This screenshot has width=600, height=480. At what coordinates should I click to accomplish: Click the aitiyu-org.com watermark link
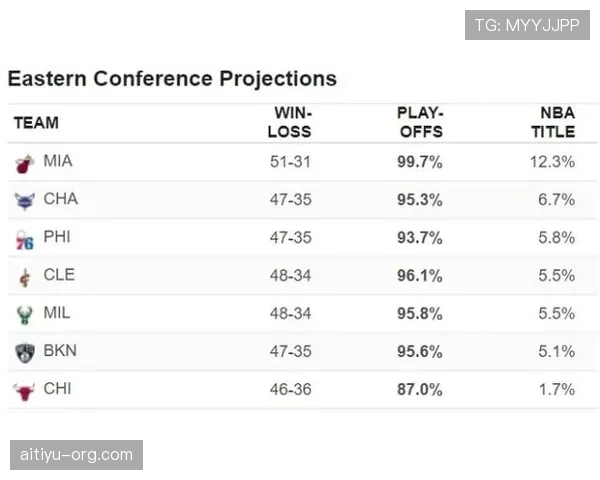(x=77, y=455)
